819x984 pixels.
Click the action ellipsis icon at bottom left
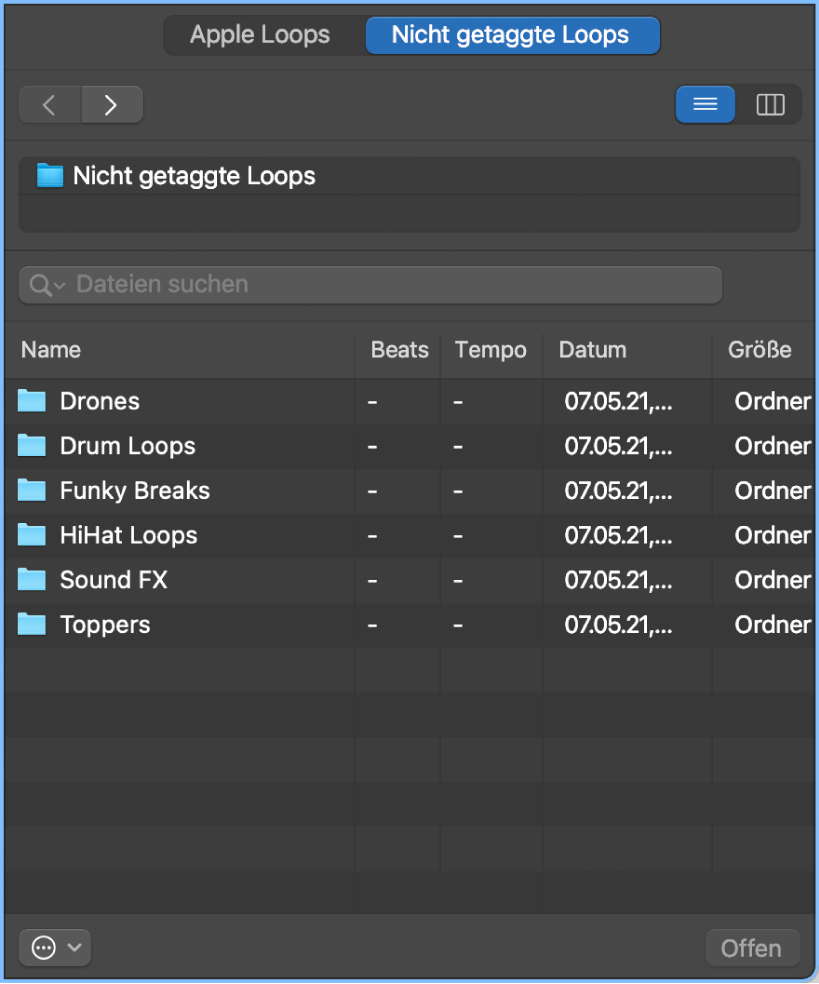pos(41,947)
